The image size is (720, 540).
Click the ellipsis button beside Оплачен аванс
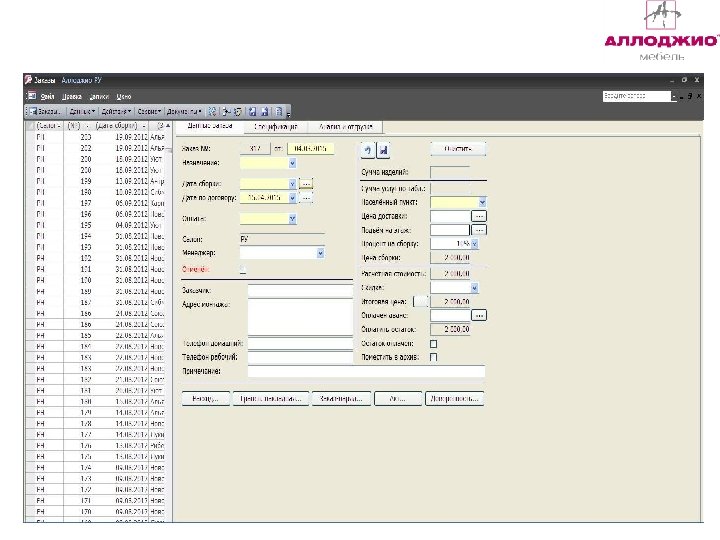pos(479,315)
